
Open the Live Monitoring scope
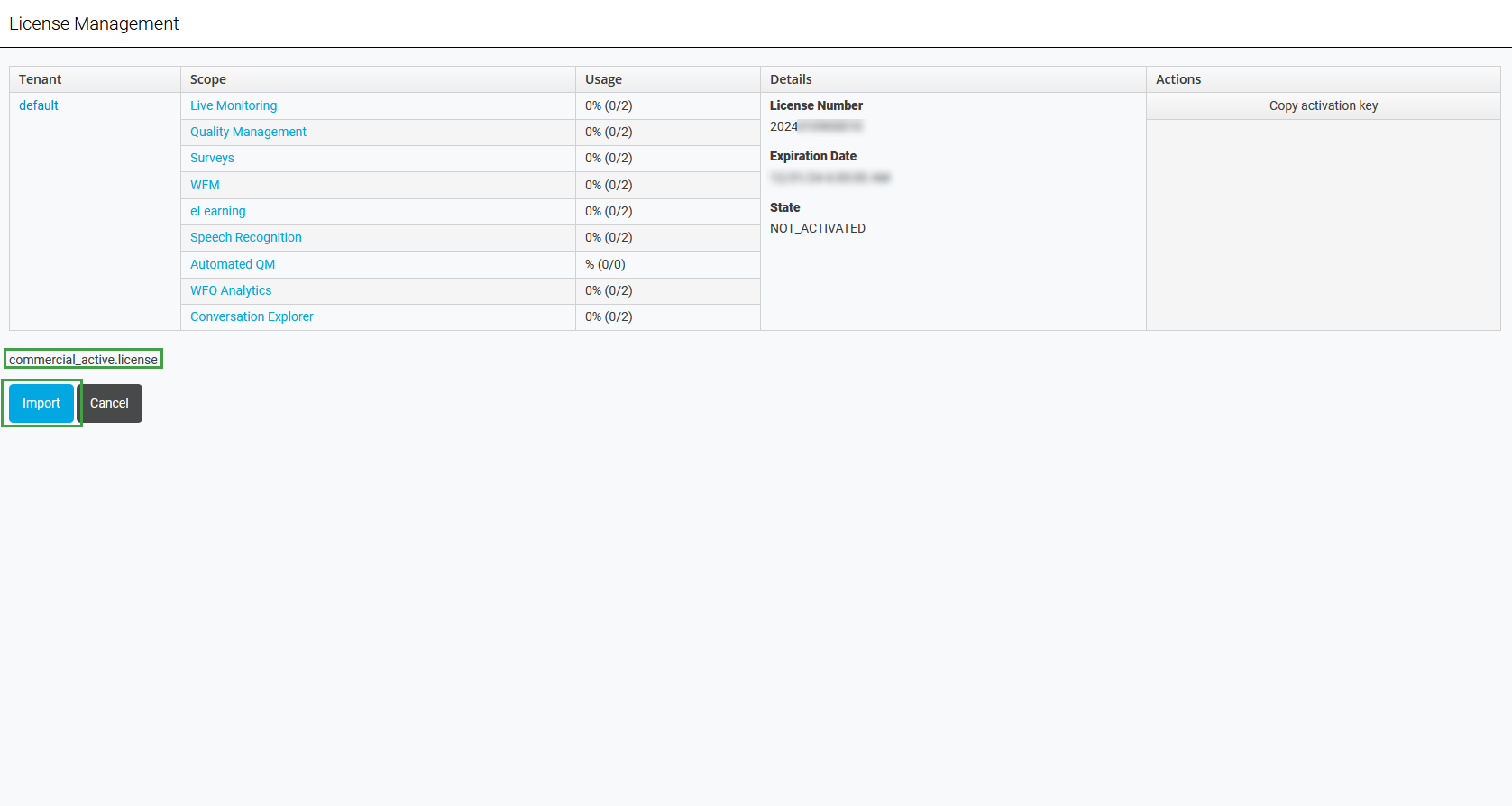(234, 105)
